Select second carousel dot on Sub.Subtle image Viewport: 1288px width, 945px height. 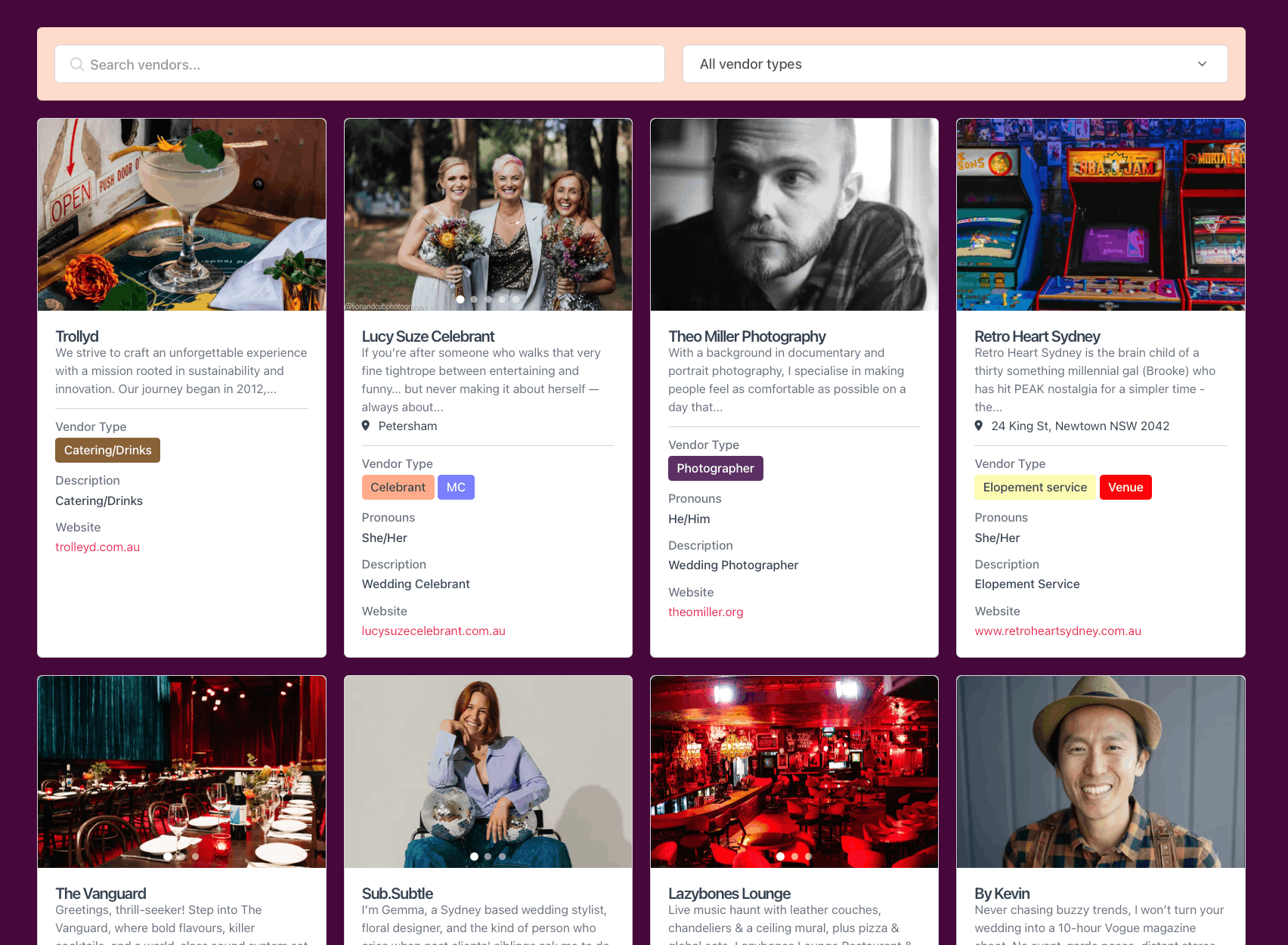488,857
